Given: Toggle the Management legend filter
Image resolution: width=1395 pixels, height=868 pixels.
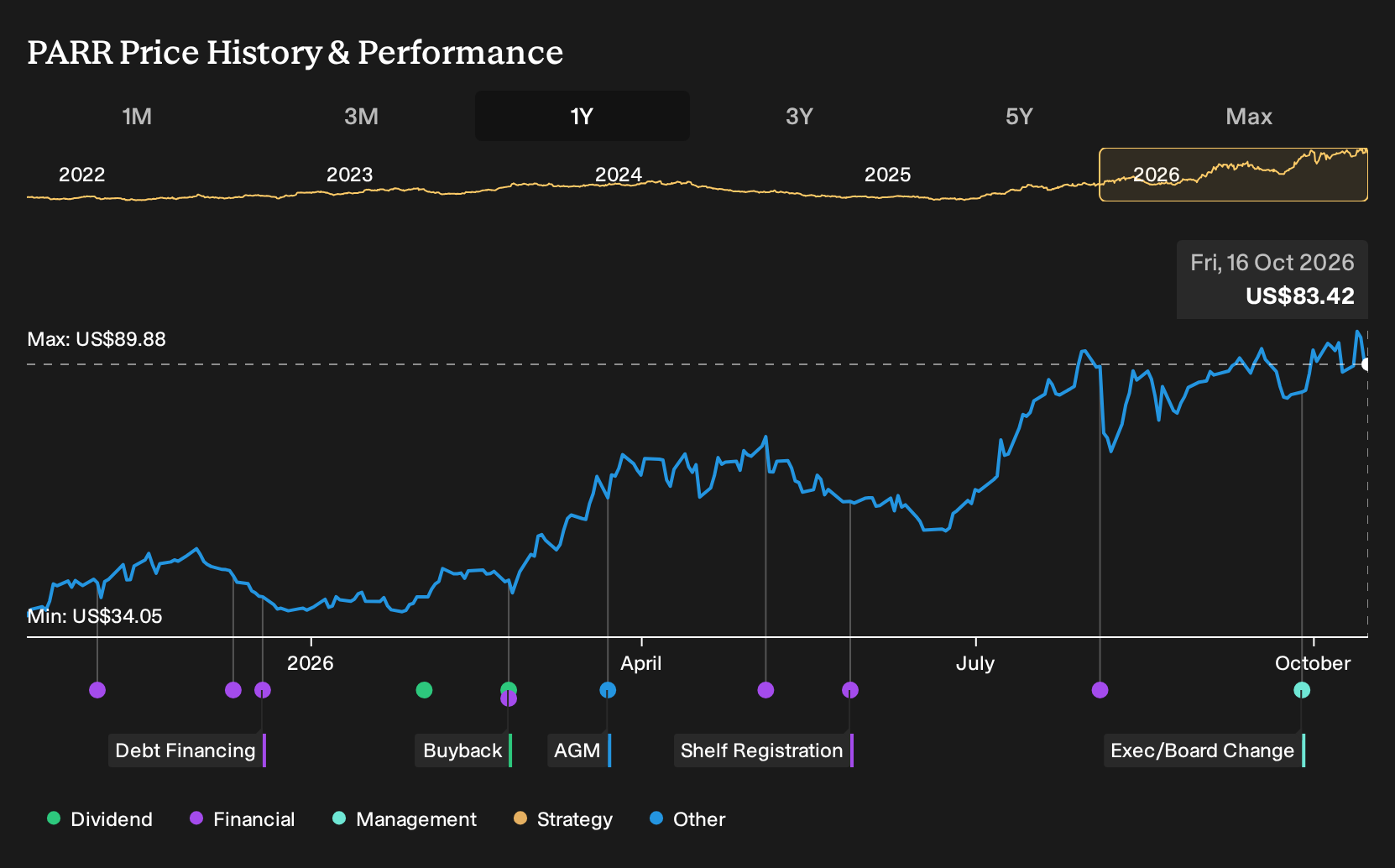Looking at the screenshot, I should [405, 819].
